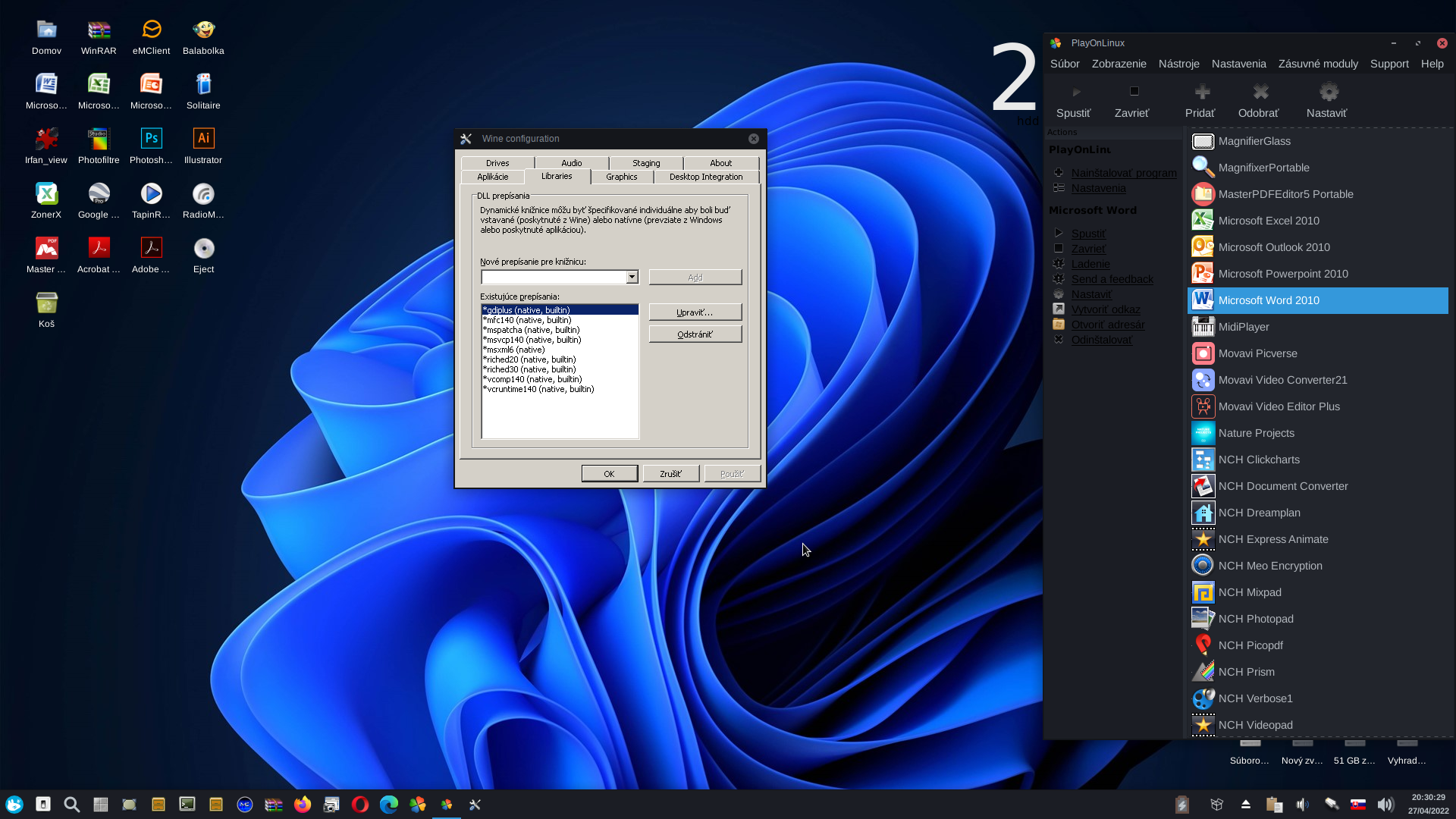The height and width of the screenshot is (819, 1456).
Task: Open the Zásuvné moduly menu
Action: click(1317, 64)
